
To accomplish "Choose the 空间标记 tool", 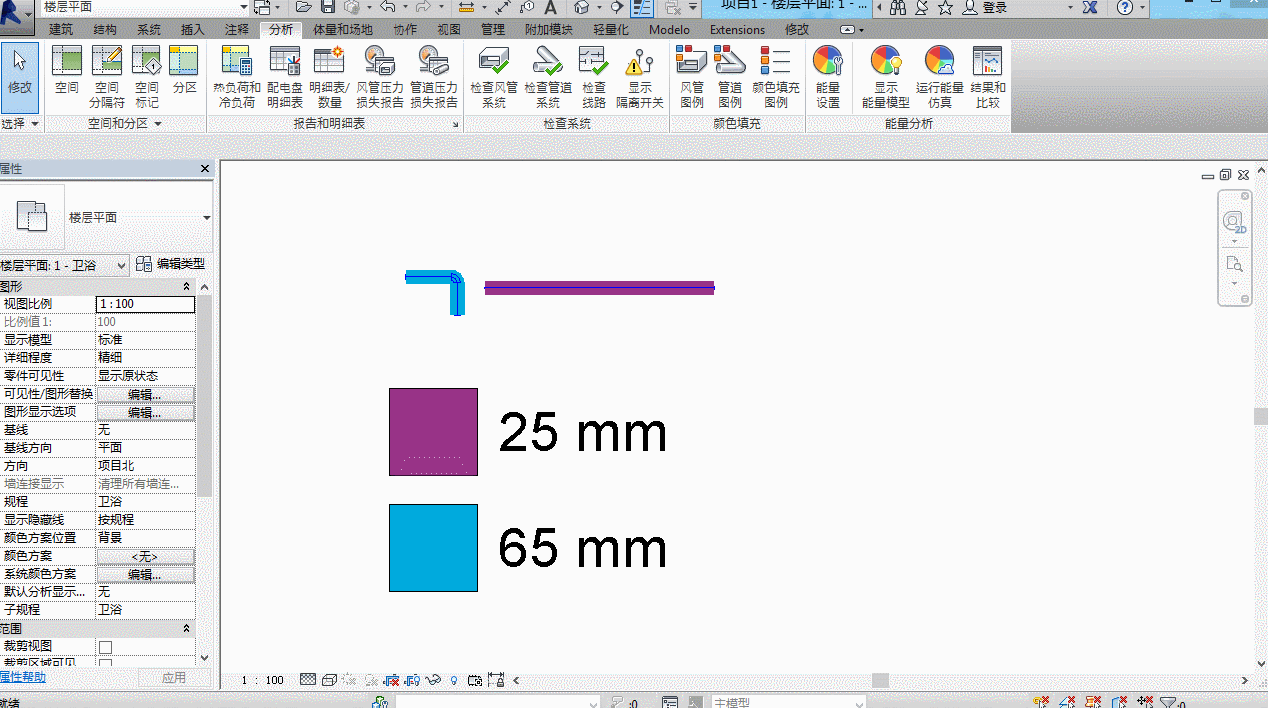I will point(147,76).
